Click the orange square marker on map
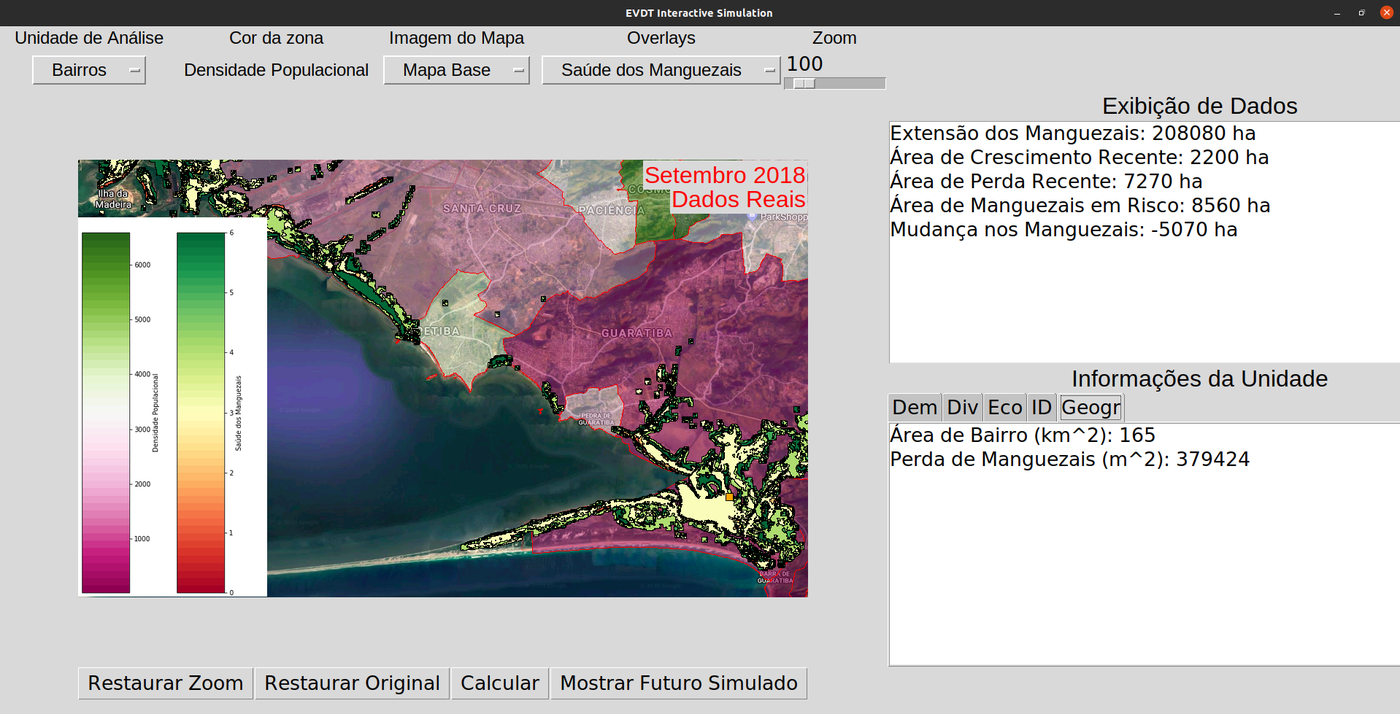This screenshot has width=1400, height=714. 729,496
